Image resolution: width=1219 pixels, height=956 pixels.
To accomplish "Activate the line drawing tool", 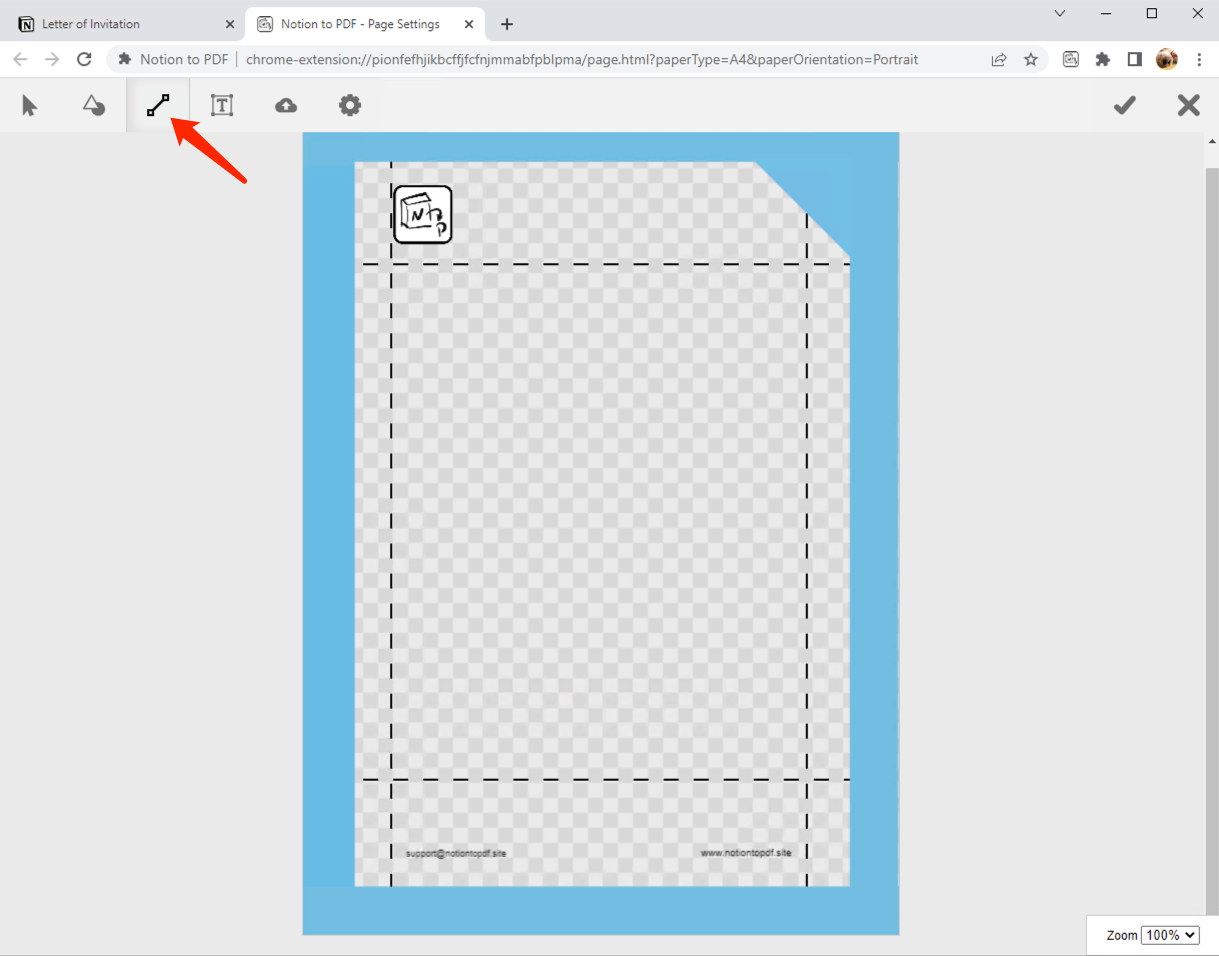I will pyautogui.click(x=158, y=105).
